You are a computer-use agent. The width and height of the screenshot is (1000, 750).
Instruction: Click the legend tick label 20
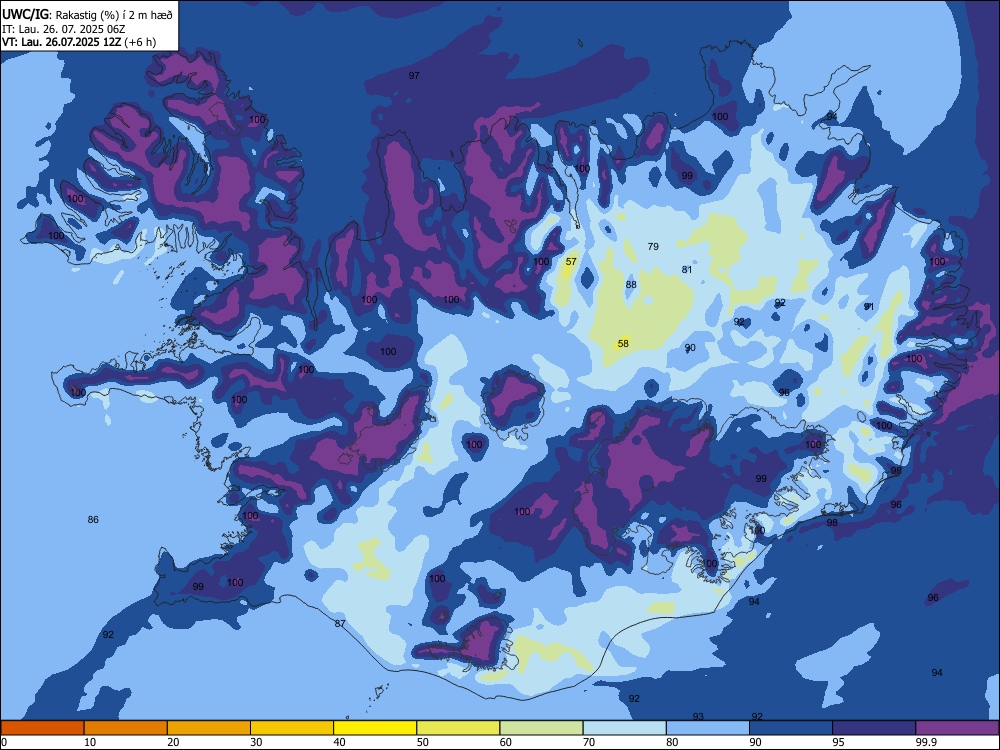click(x=173, y=742)
